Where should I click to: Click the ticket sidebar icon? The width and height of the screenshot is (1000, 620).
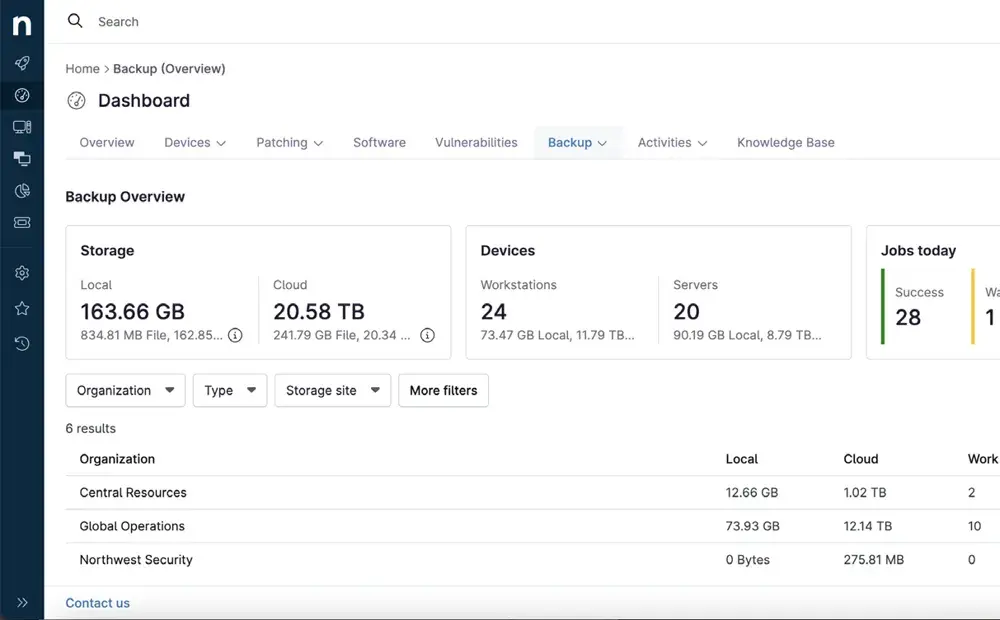[x=22, y=223]
